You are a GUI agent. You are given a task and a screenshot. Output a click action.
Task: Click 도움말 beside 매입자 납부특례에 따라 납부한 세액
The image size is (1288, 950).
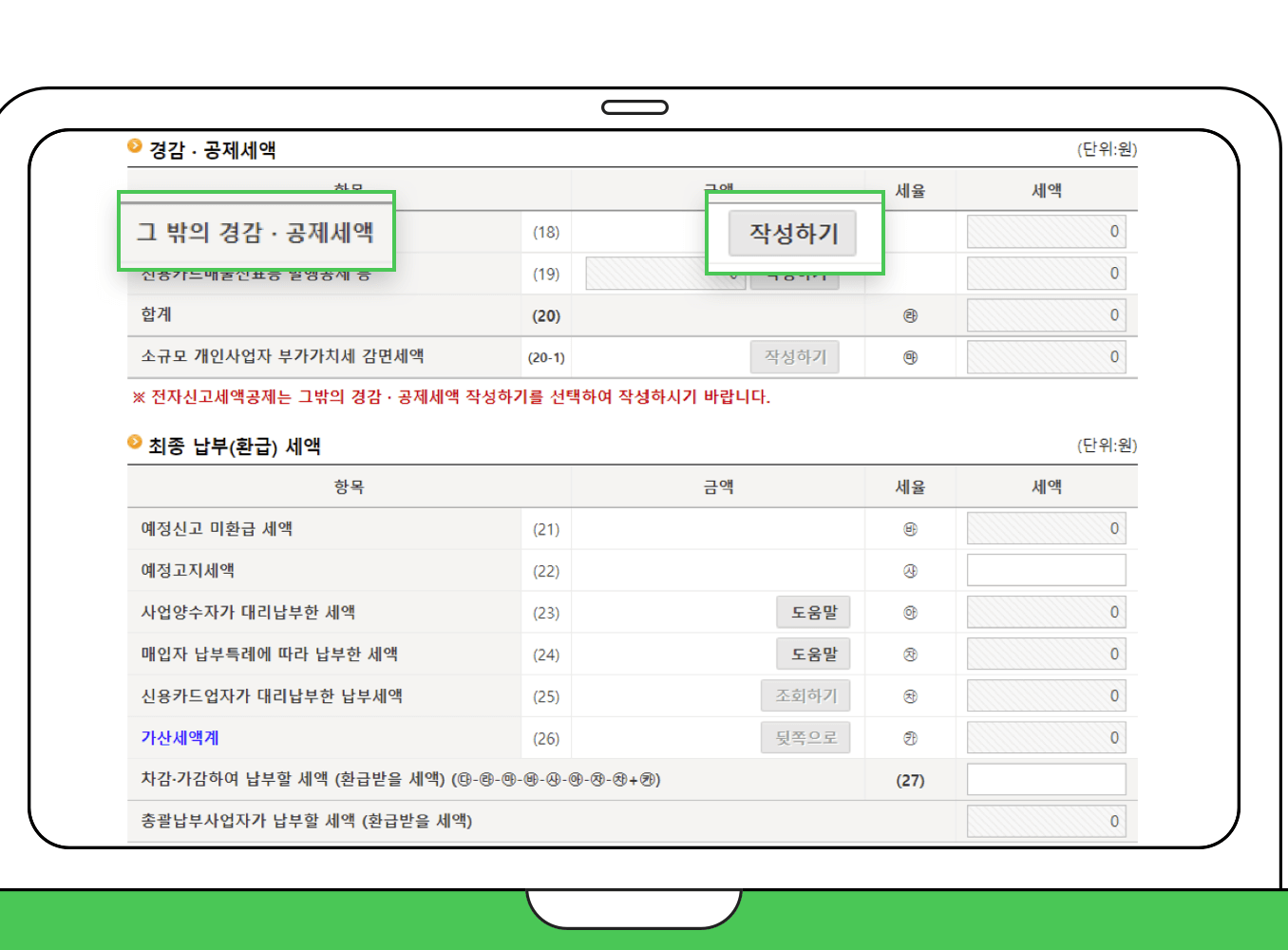click(813, 654)
